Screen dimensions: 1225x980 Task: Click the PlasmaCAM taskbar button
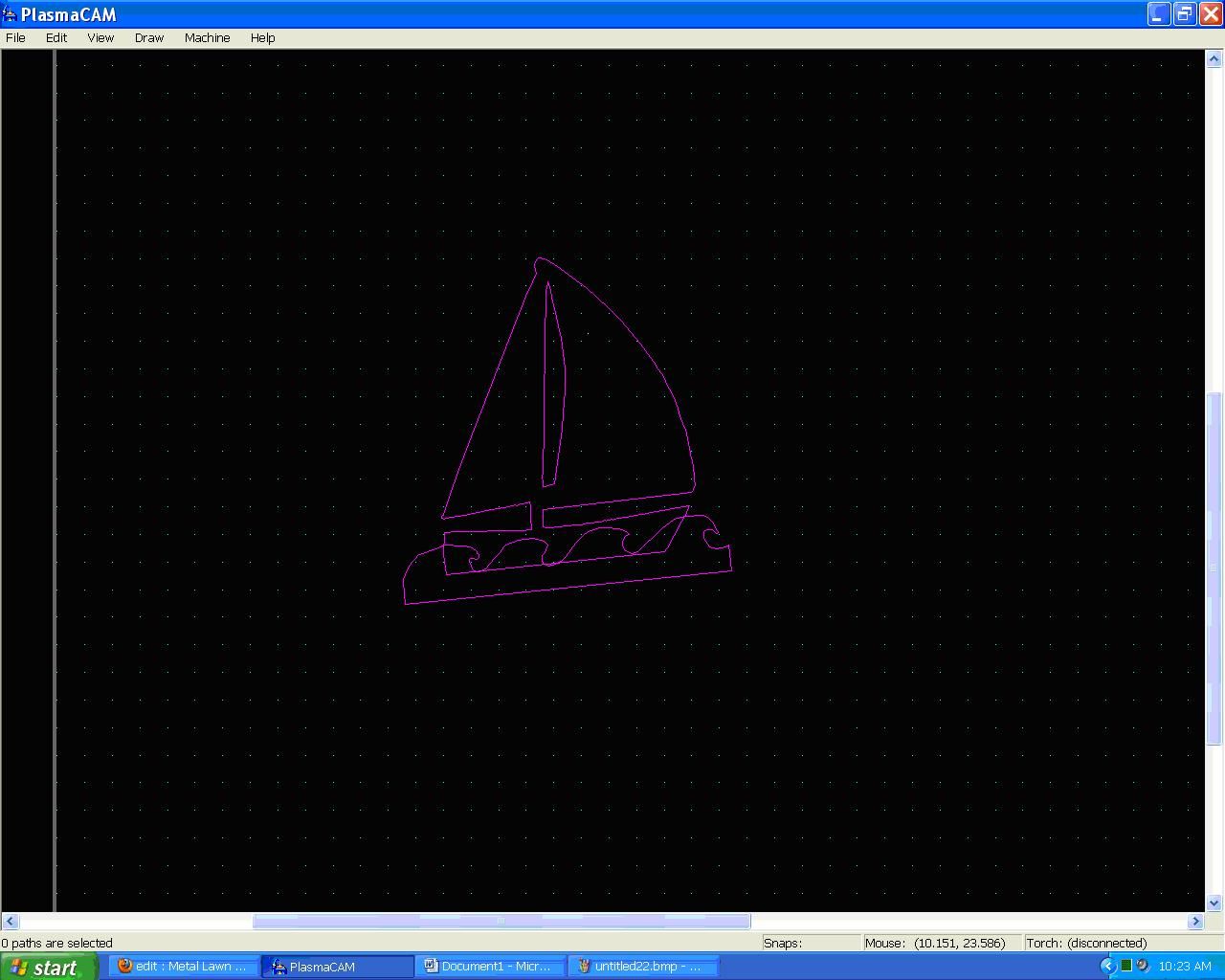point(338,966)
